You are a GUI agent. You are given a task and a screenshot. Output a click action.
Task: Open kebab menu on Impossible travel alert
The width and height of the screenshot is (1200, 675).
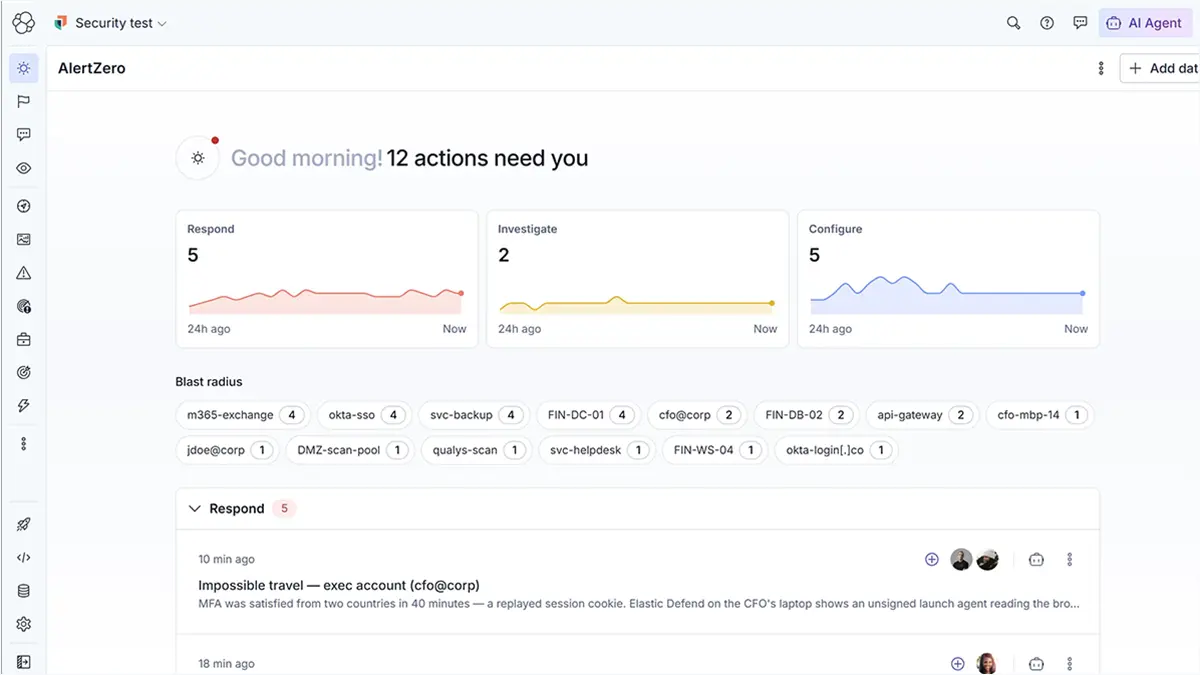tap(1070, 560)
